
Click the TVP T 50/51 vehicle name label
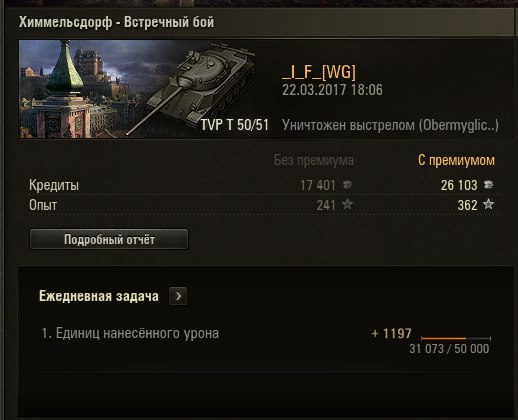[x=235, y=125]
